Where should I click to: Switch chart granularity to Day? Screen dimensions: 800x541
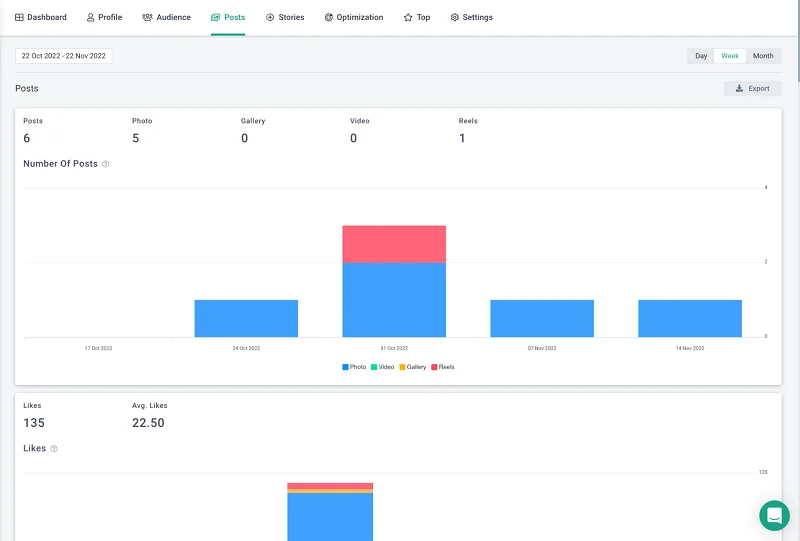coord(701,56)
